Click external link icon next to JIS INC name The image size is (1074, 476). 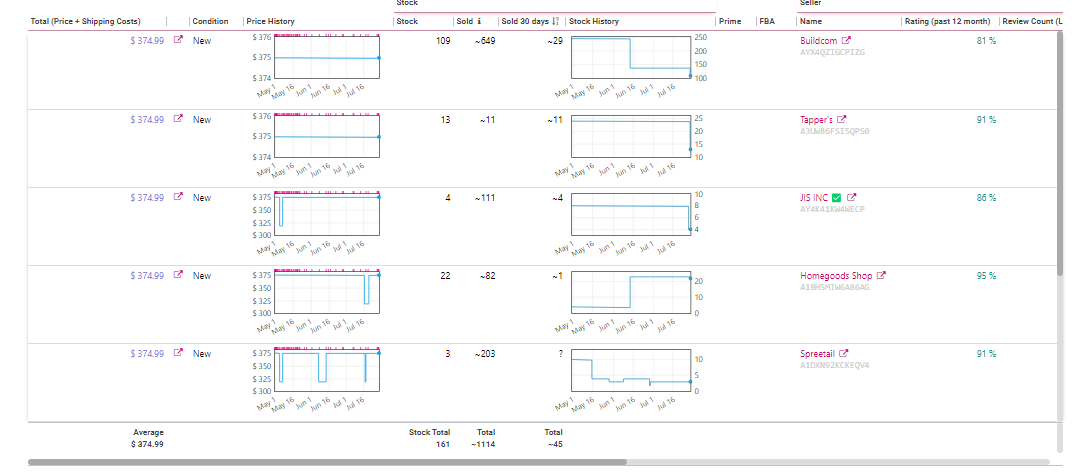851,197
